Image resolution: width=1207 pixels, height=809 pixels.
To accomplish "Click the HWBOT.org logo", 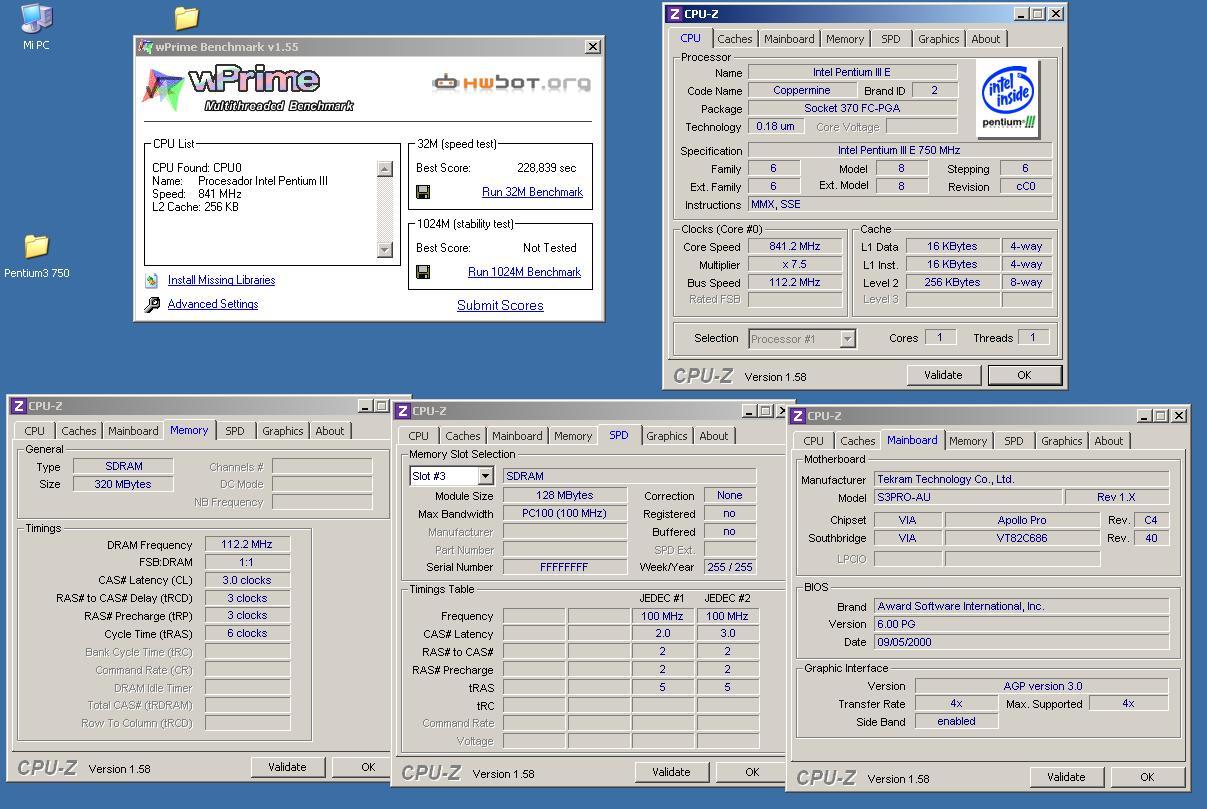I will pyautogui.click(x=511, y=83).
